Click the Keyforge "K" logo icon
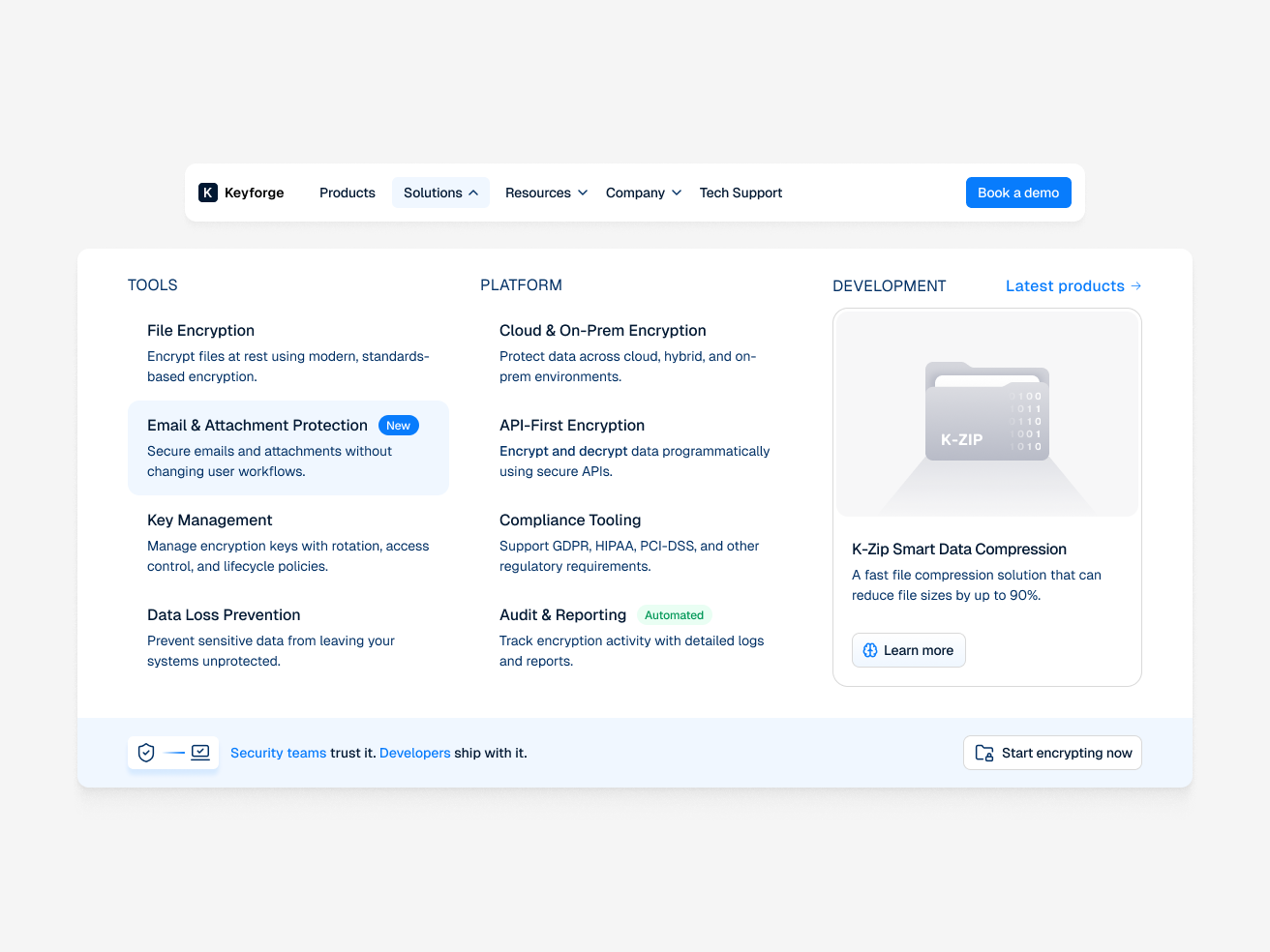 [208, 193]
